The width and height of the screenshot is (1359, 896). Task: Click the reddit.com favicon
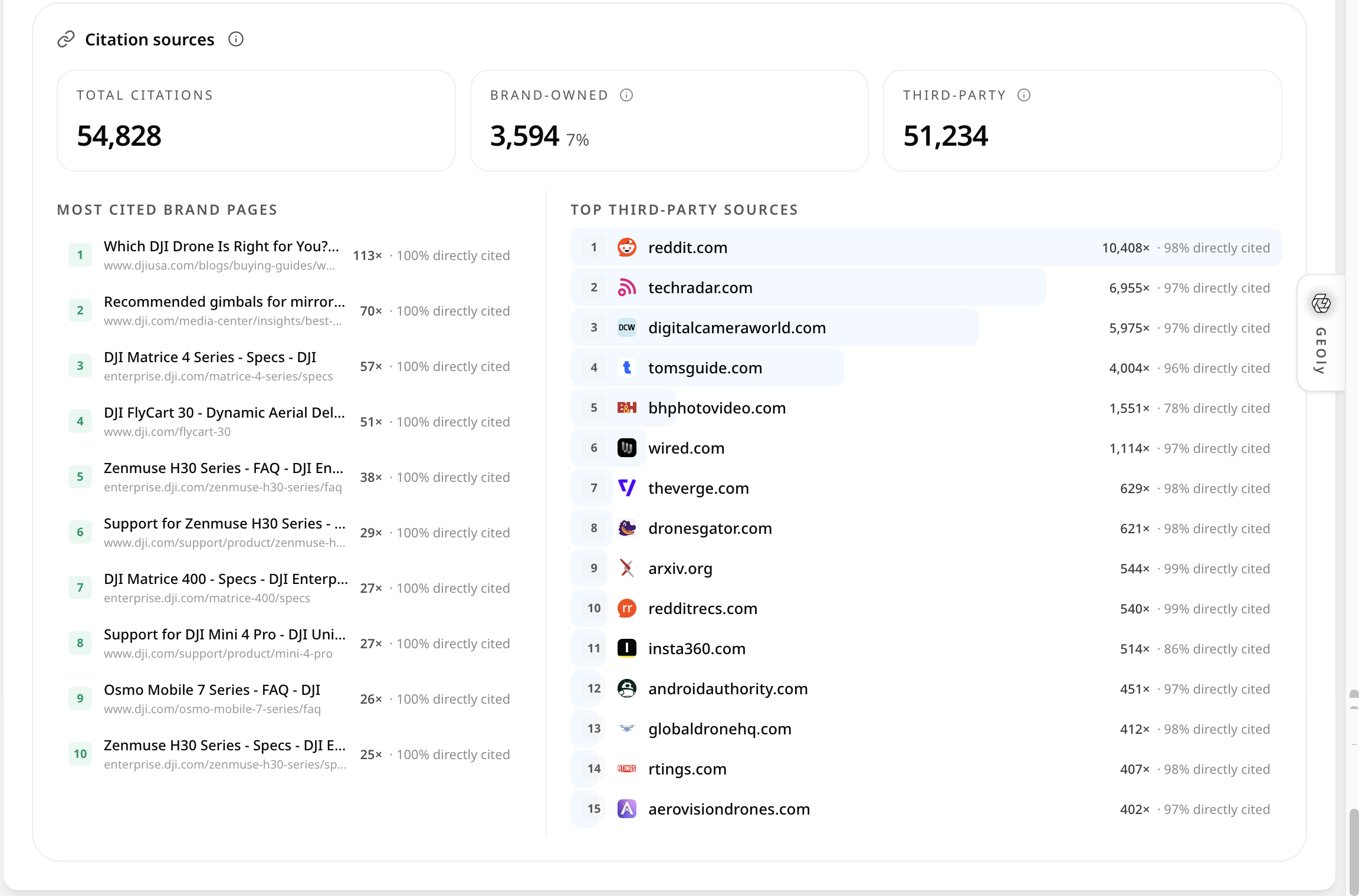click(626, 248)
